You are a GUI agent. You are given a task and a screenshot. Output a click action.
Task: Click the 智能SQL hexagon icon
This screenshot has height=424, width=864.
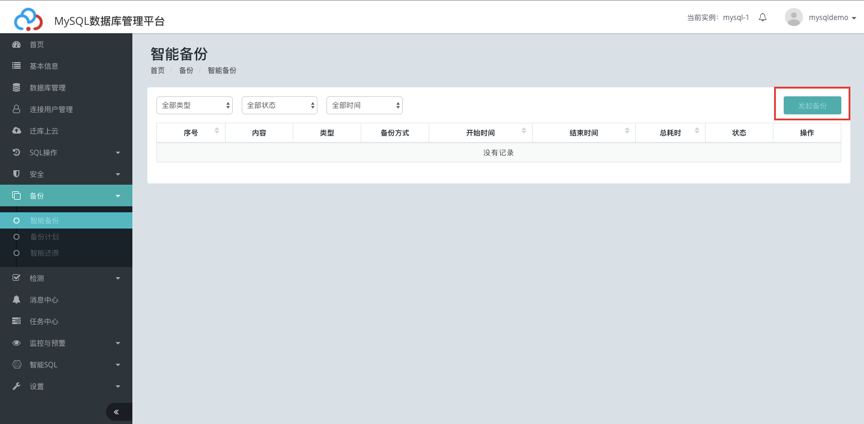(17, 364)
